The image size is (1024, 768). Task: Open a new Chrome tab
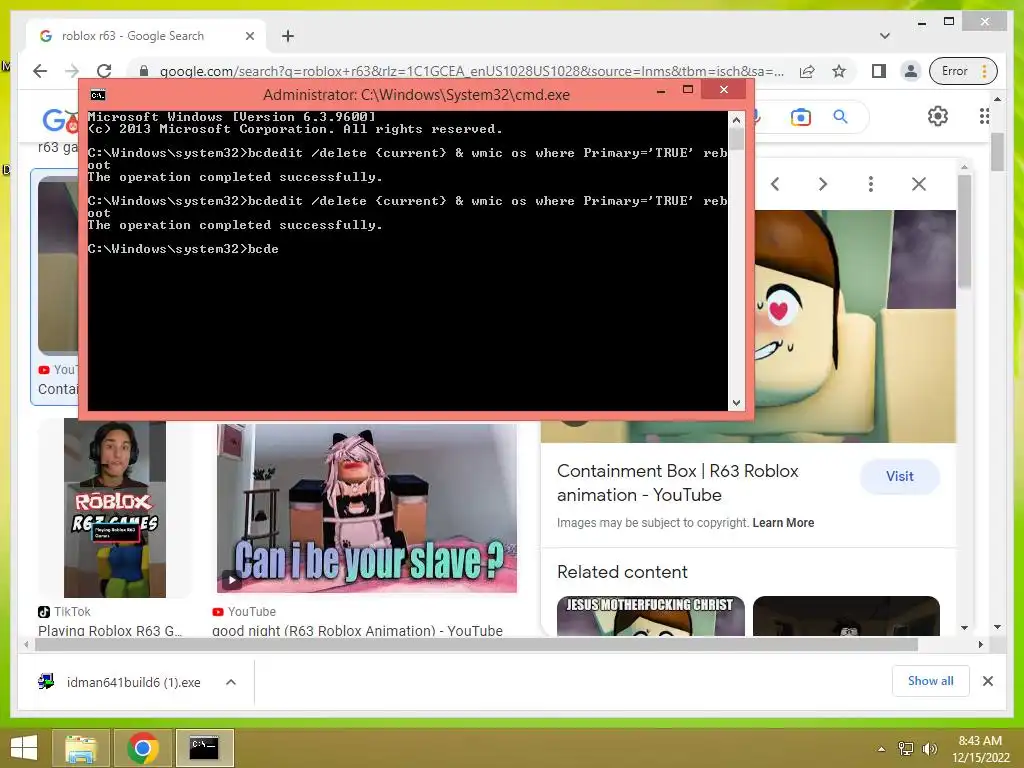(x=288, y=36)
